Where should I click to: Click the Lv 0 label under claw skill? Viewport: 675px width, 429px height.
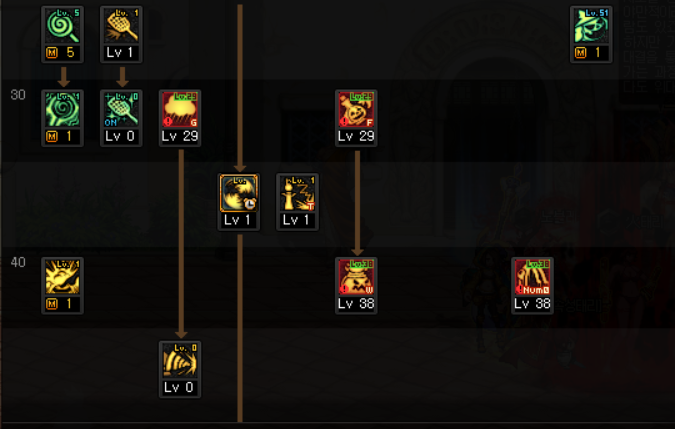click(179, 388)
